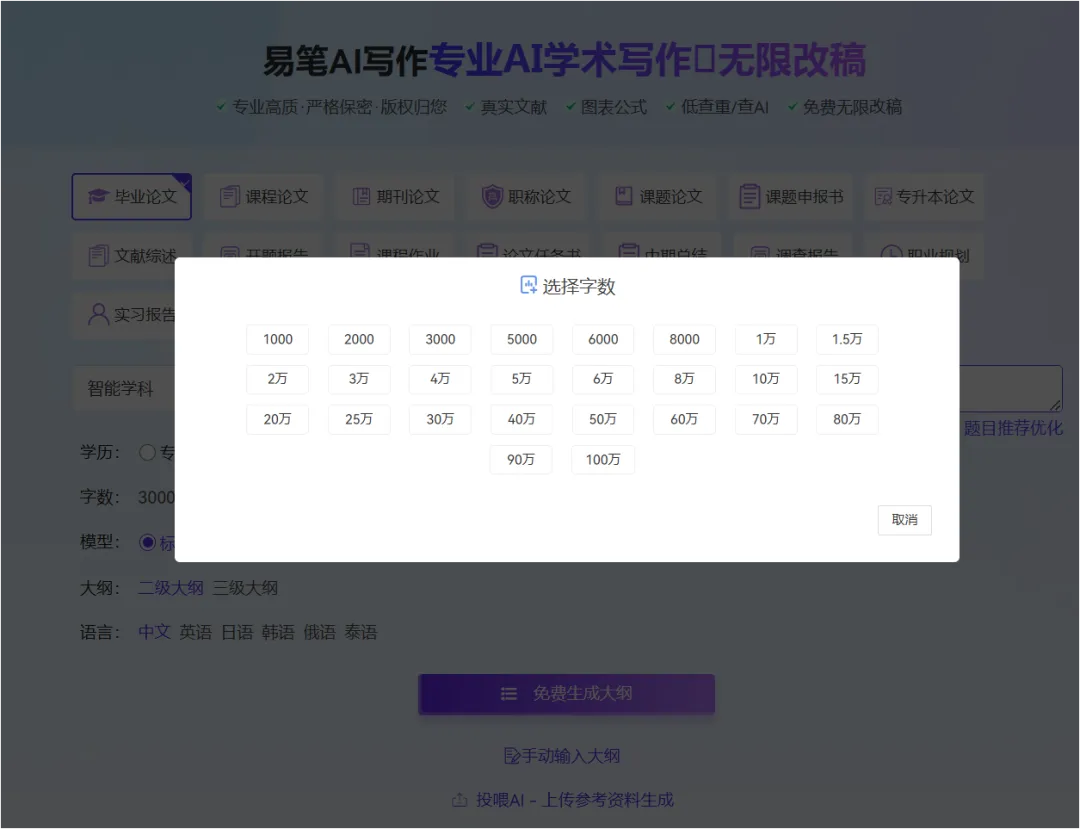The width and height of the screenshot is (1080, 829).
Task: Cancel the word count dialog with 取消
Action: tap(904, 520)
